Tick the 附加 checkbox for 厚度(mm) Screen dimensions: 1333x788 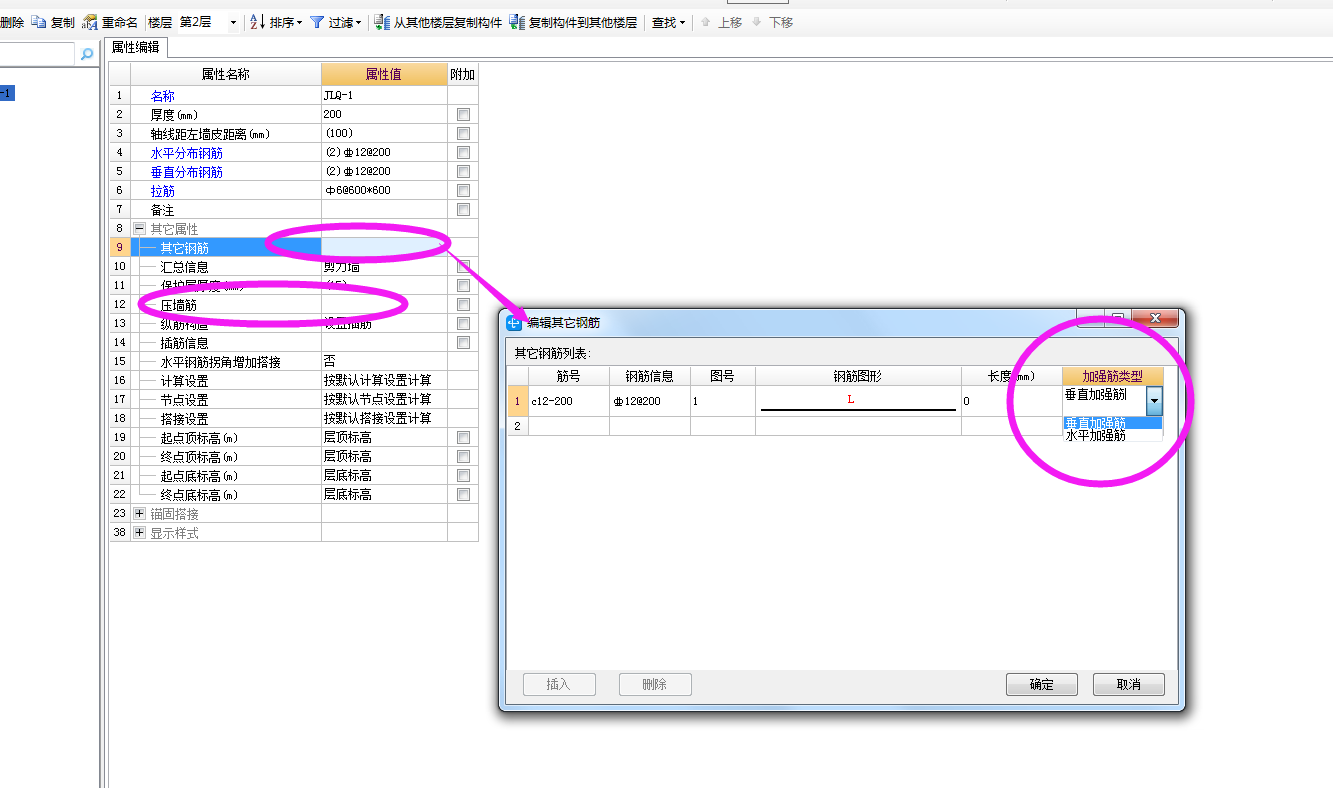[463, 115]
